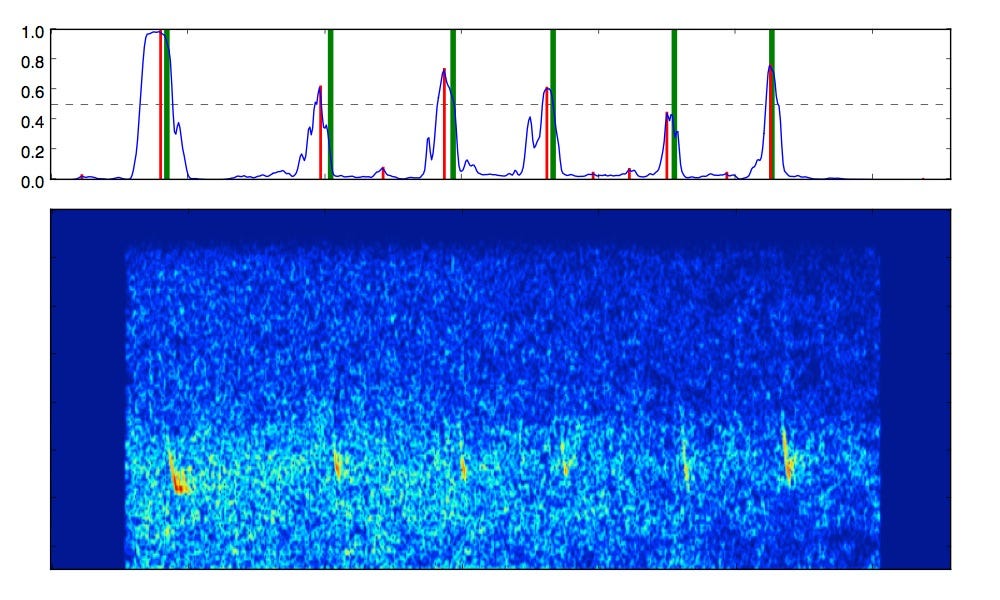Click the blue curve's flat-topped peak at 1.0
1000x600 pixels.
pos(156,33)
